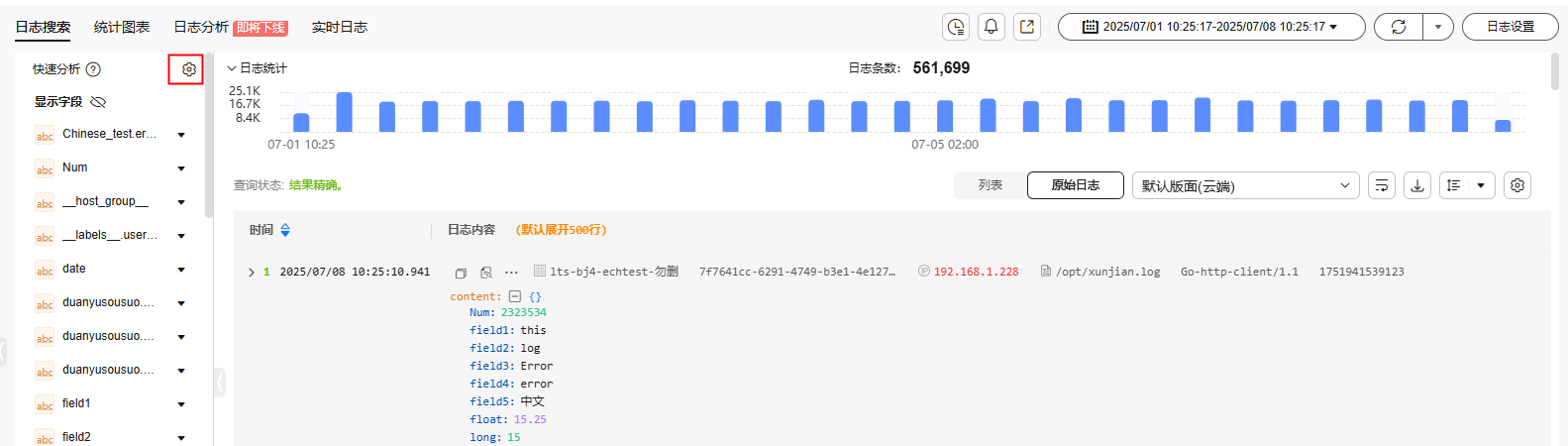Switch to the 列表 view

tap(990, 185)
